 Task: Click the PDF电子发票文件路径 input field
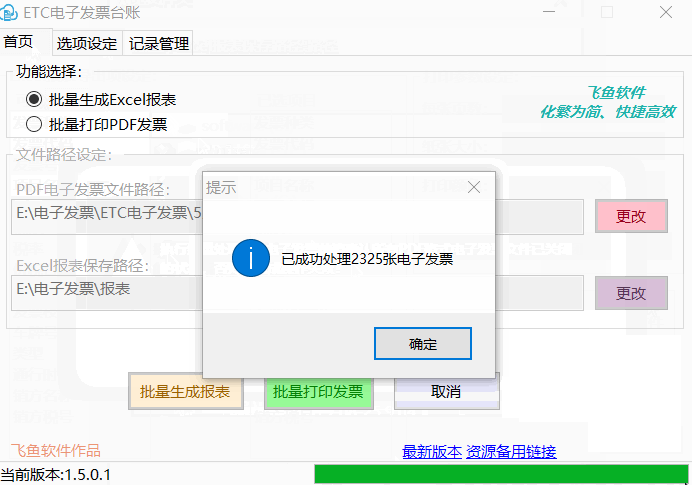tap(297, 216)
